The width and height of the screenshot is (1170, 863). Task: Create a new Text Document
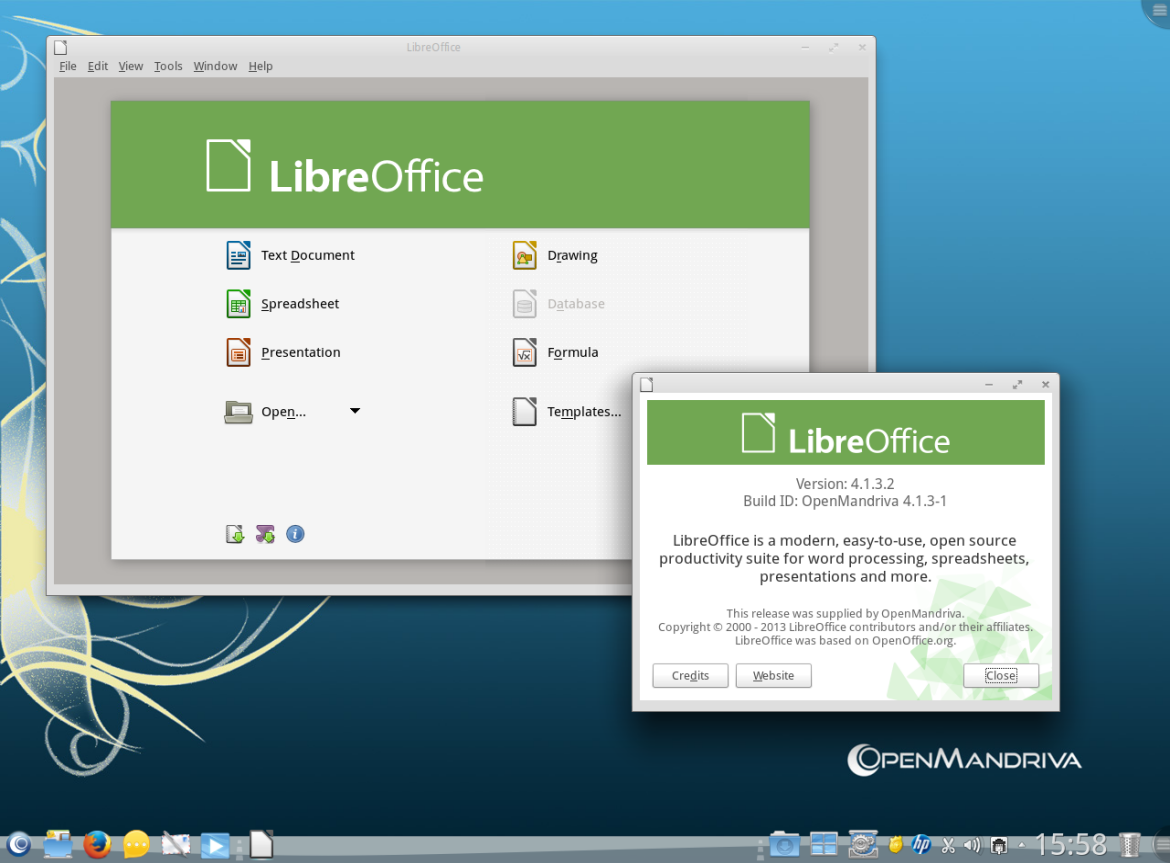tap(307, 255)
